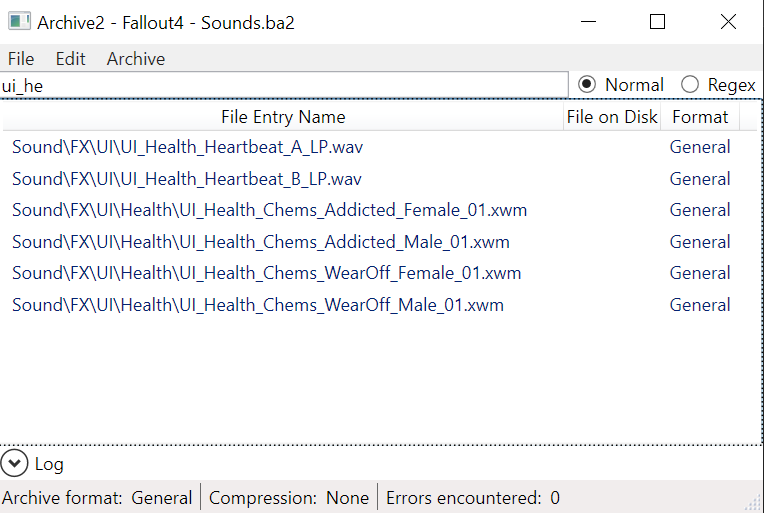Click Errors encountered: 0 status text
The height and width of the screenshot is (513, 764).
tap(473, 498)
